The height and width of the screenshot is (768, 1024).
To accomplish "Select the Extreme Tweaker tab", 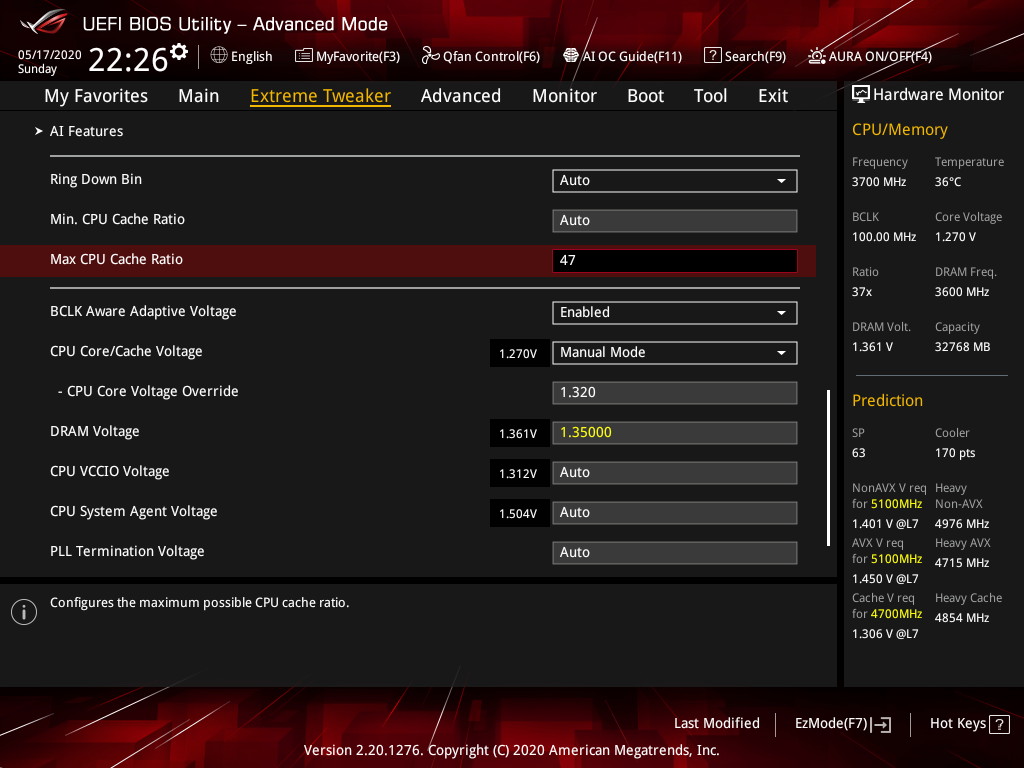I will coord(321,96).
